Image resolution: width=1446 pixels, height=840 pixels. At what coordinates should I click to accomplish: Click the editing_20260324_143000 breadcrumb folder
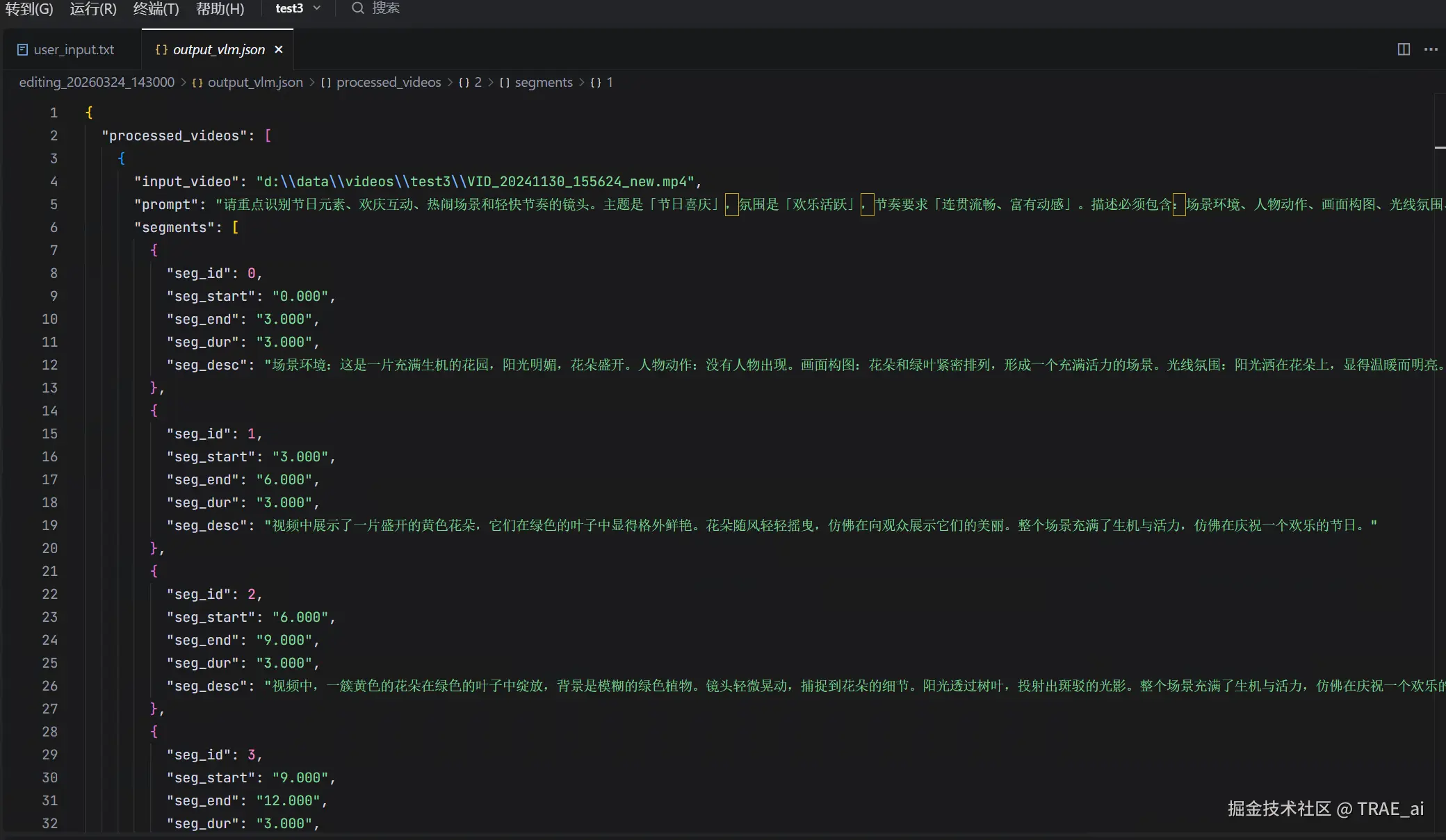[x=97, y=83]
